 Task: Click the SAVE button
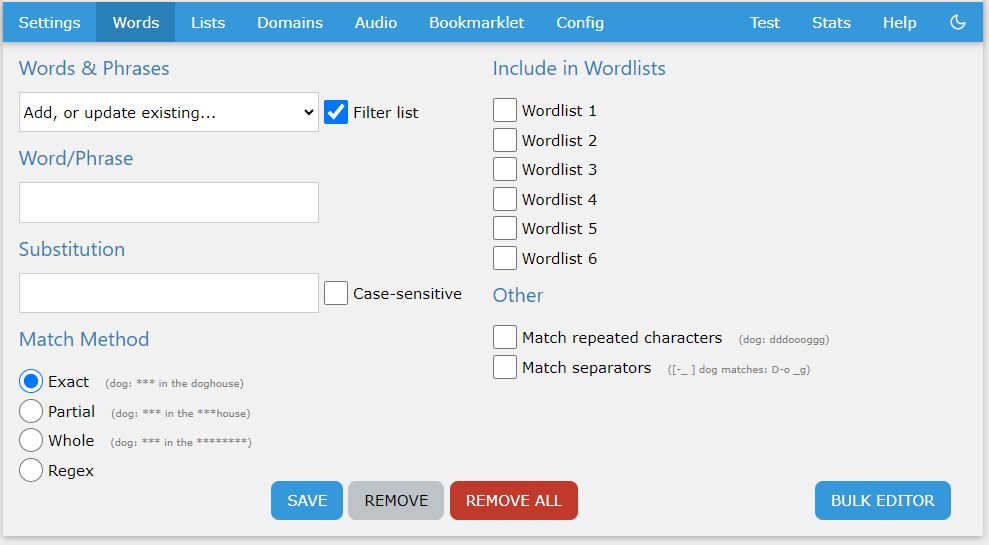[x=307, y=500]
